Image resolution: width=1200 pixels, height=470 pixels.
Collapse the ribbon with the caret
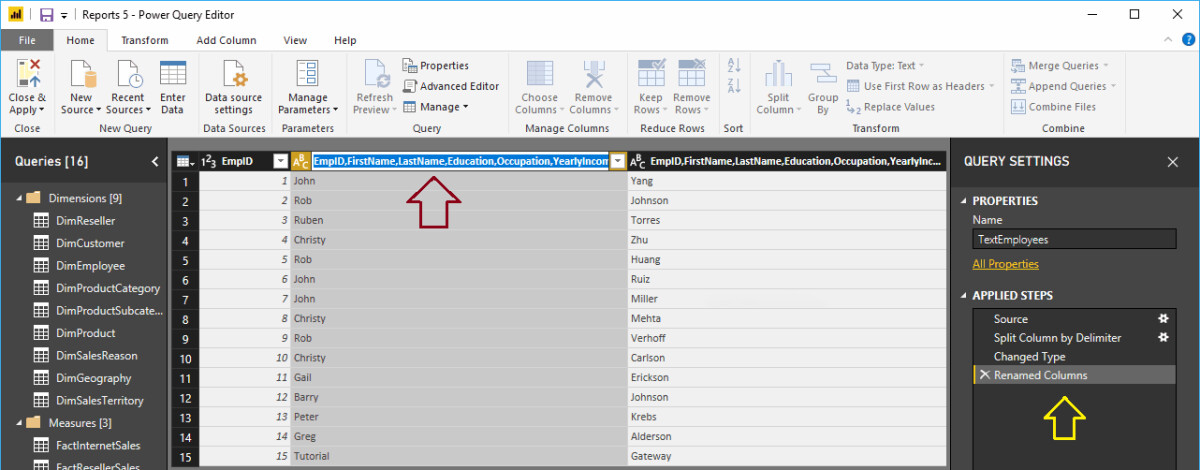pos(1167,40)
